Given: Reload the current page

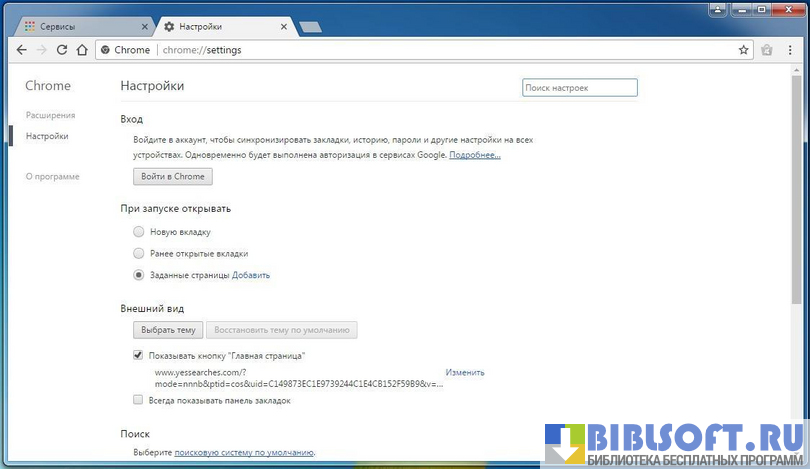Looking at the screenshot, I should coord(62,50).
